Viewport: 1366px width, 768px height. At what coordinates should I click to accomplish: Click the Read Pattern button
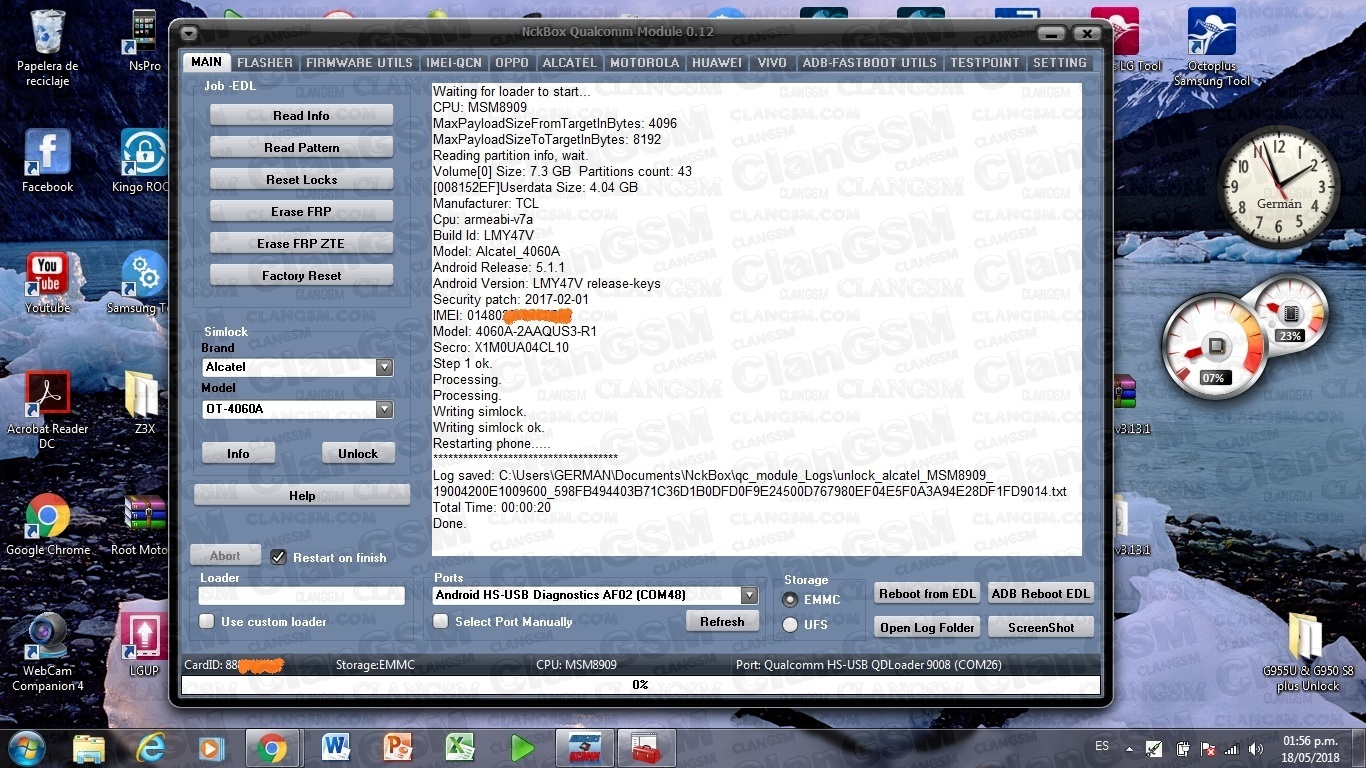(301, 148)
